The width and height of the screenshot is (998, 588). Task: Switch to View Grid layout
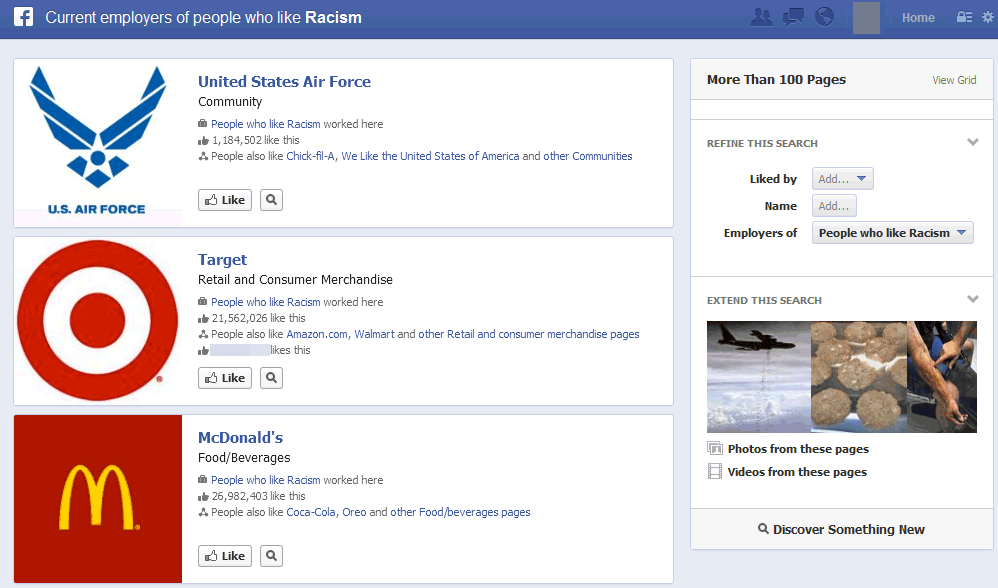[954, 80]
